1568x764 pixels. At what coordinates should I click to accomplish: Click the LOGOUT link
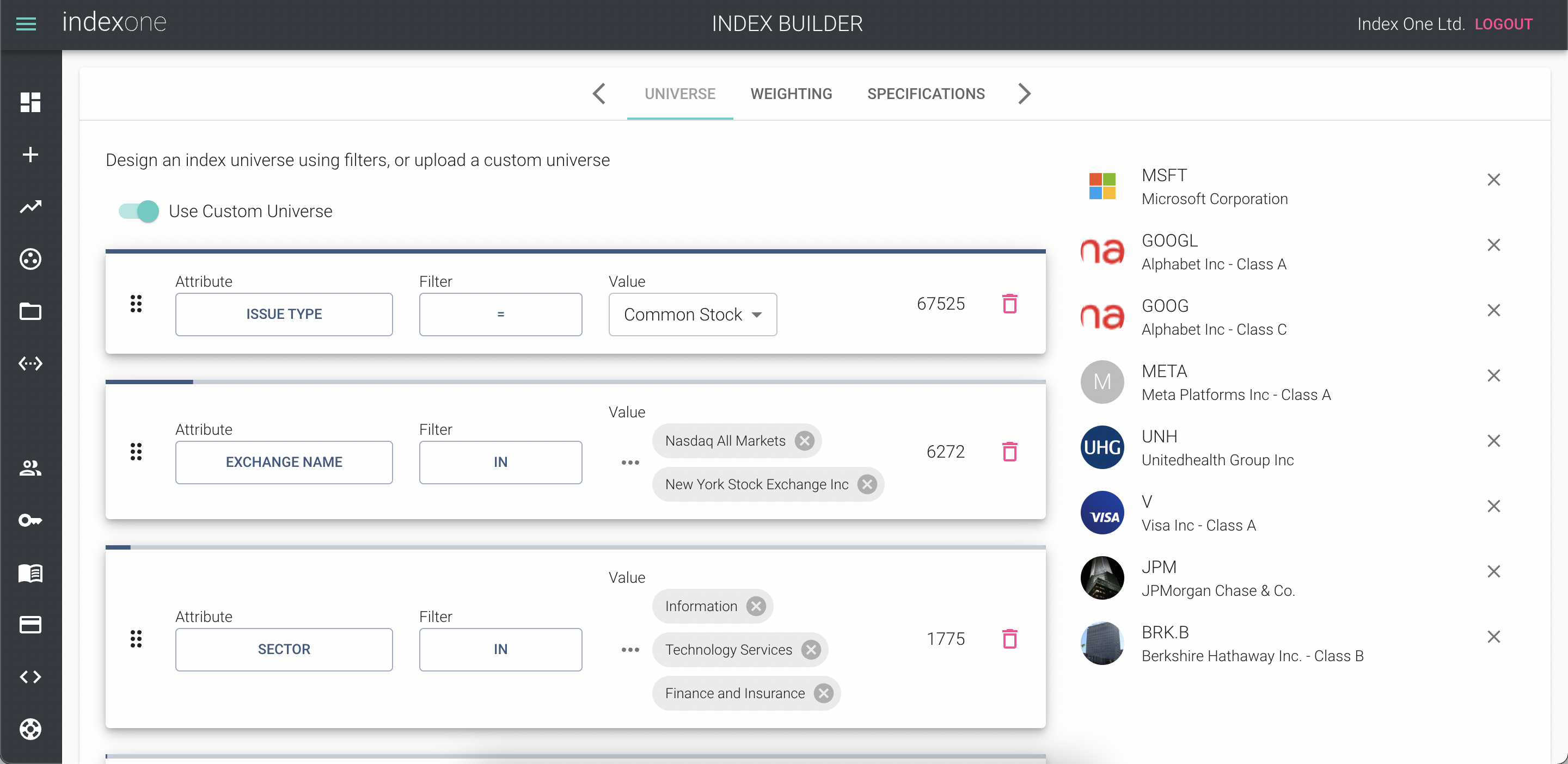click(1503, 24)
